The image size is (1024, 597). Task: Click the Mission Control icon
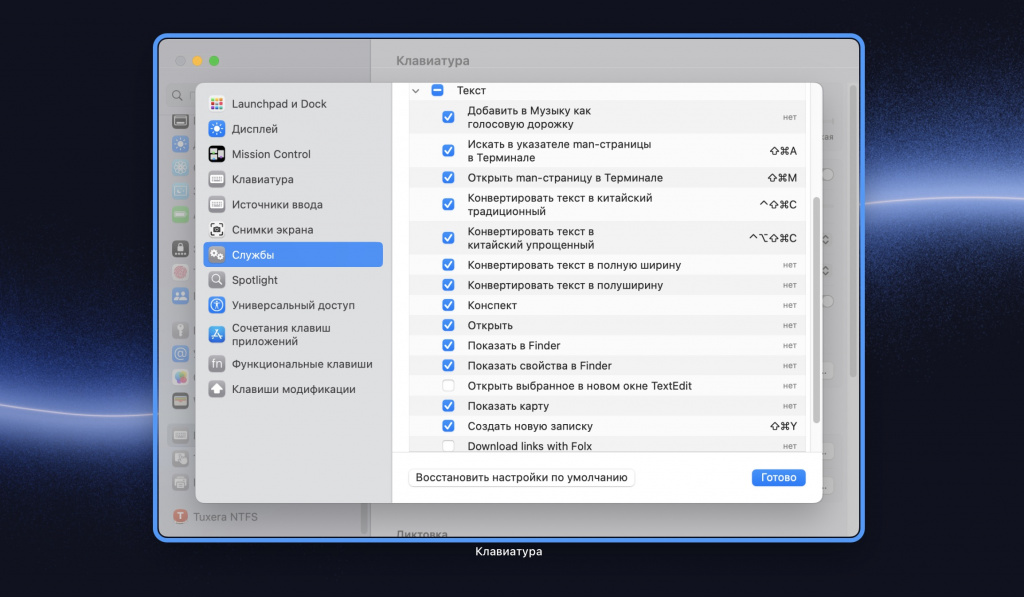[x=216, y=154]
